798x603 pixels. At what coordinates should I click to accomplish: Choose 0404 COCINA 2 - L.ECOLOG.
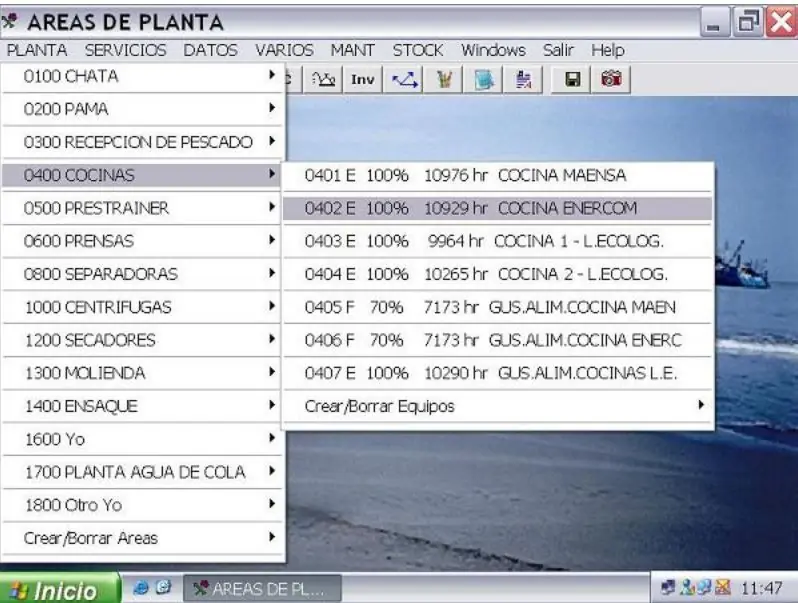(498, 274)
